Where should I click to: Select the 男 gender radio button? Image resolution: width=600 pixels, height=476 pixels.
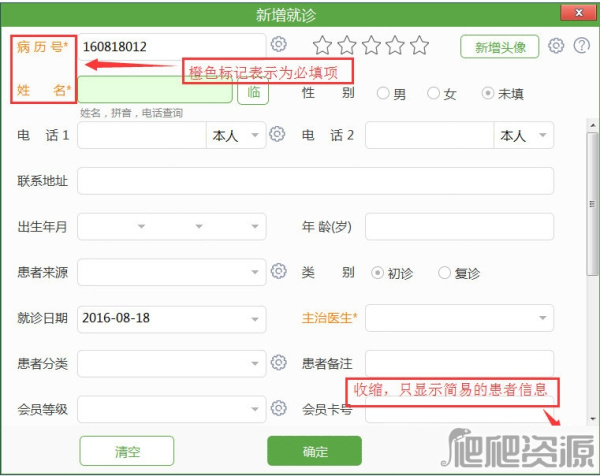(383, 94)
